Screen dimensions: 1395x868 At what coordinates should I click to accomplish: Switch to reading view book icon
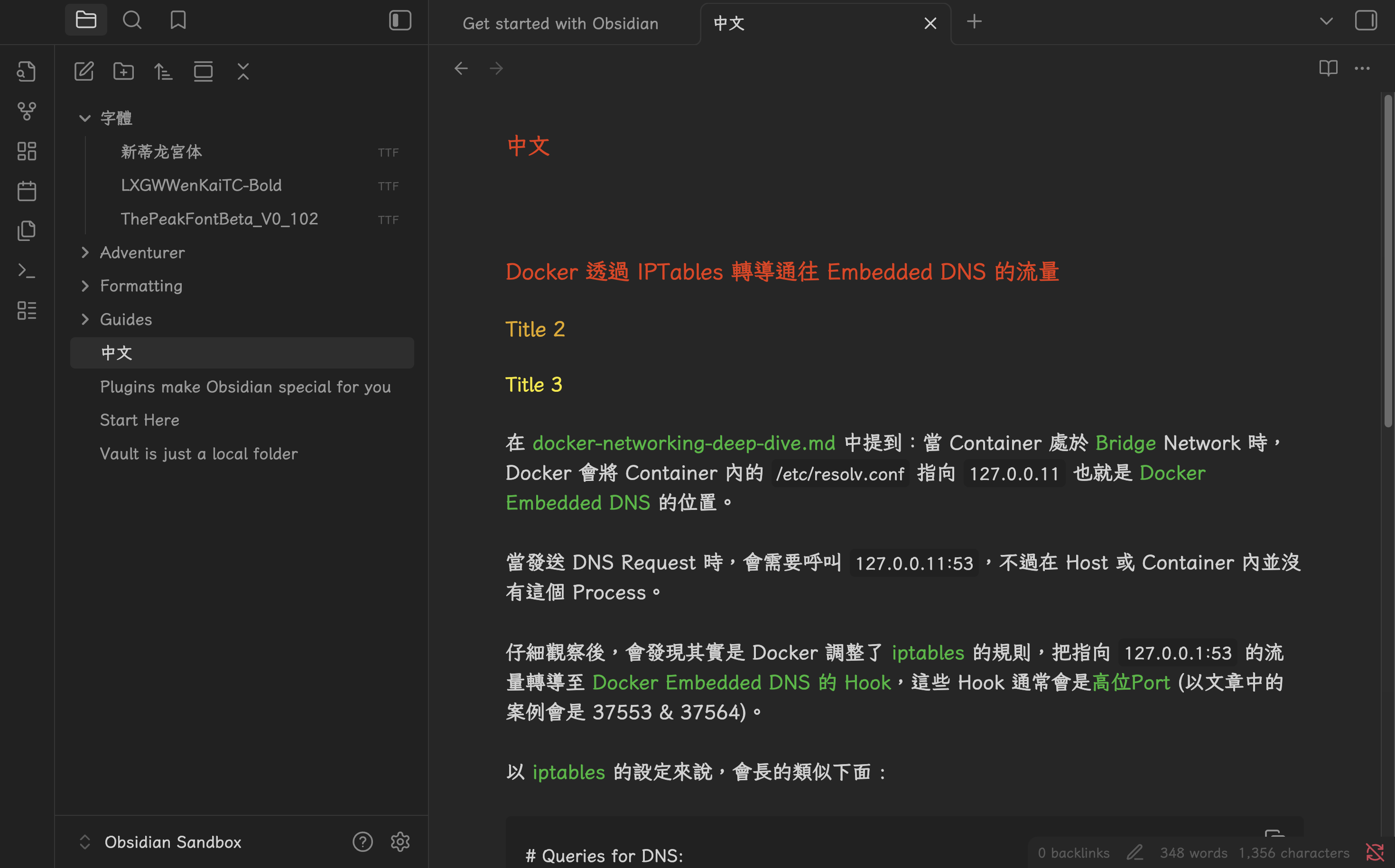(1328, 68)
